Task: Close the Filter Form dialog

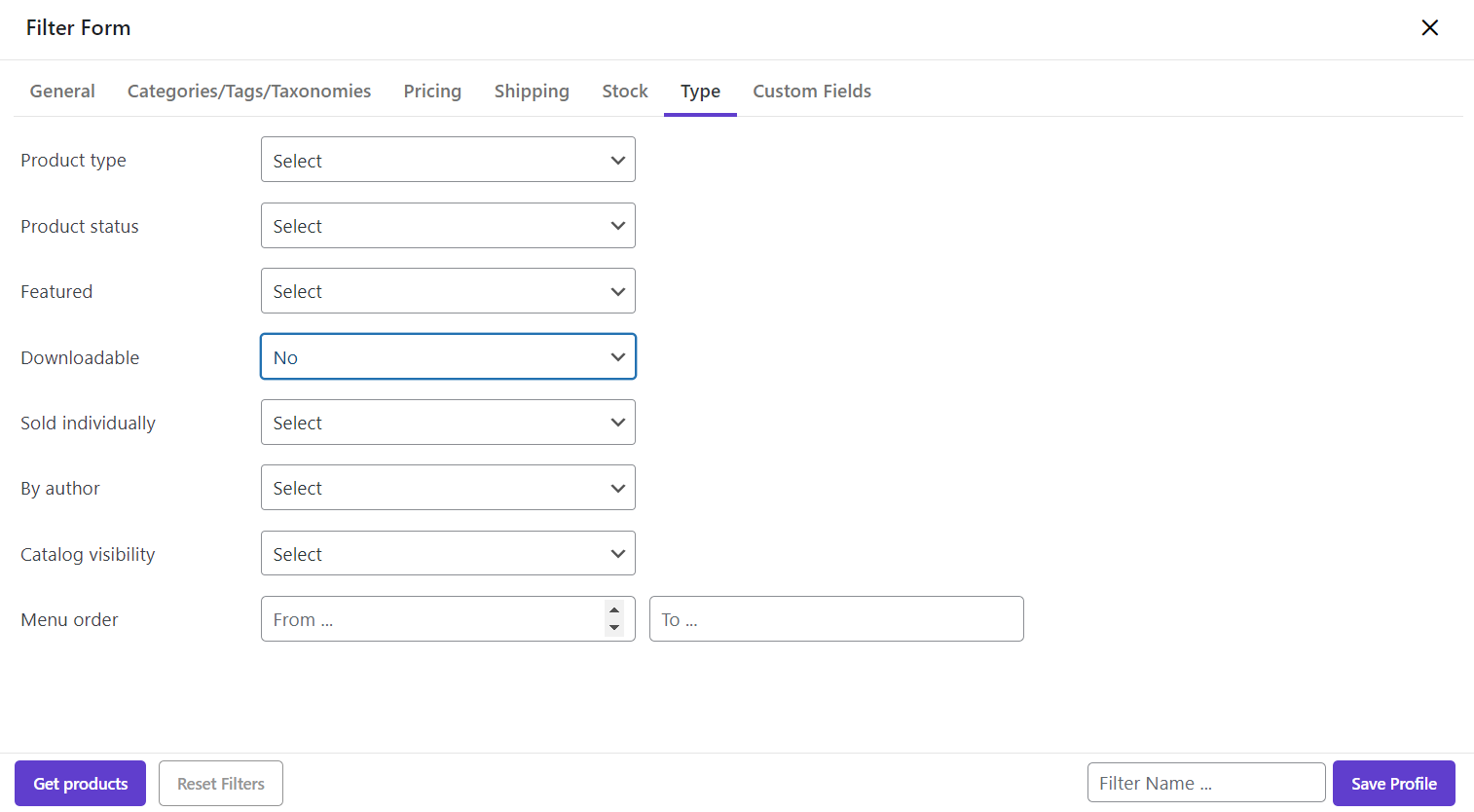Action: [1429, 27]
